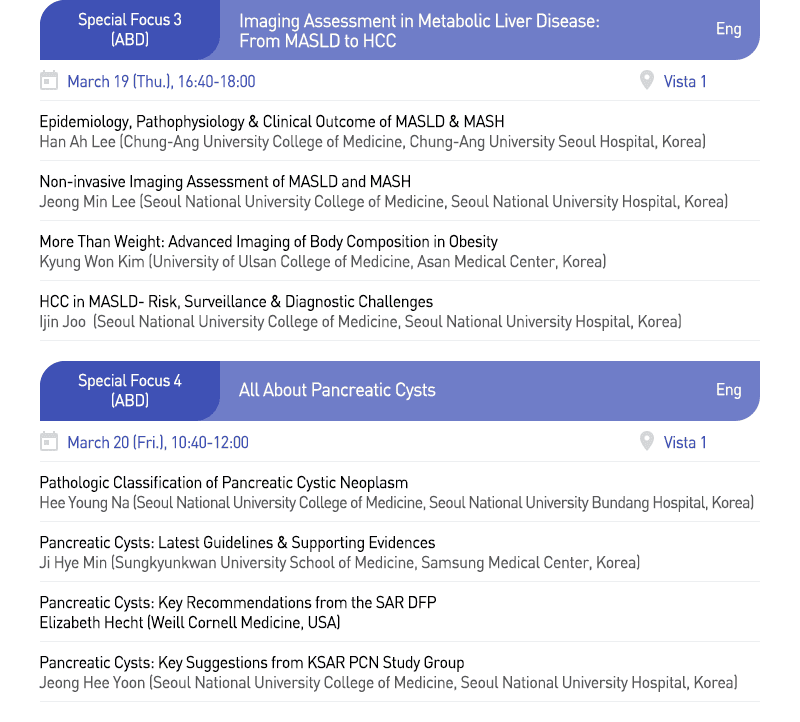Image resolution: width=800 pixels, height=722 pixels.
Task: Click calendar icon beside March 20 session
Action: coord(48,442)
